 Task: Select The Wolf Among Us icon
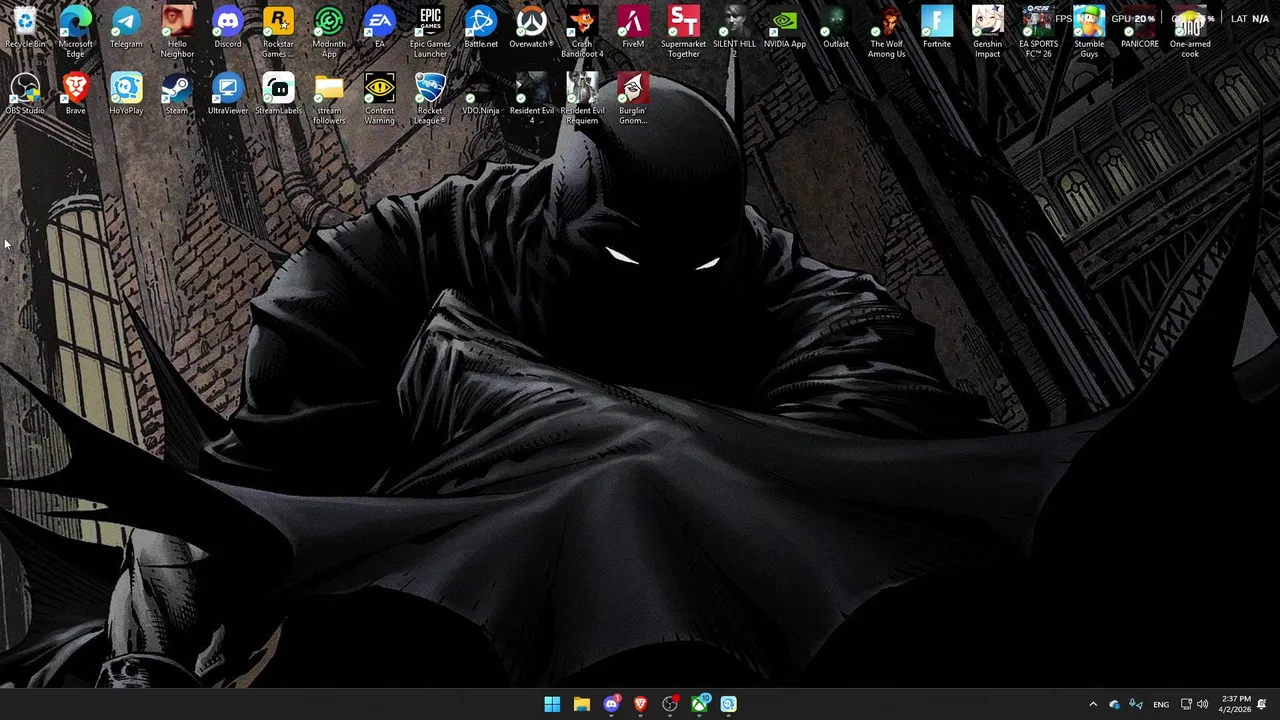pyautogui.click(x=886, y=32)
